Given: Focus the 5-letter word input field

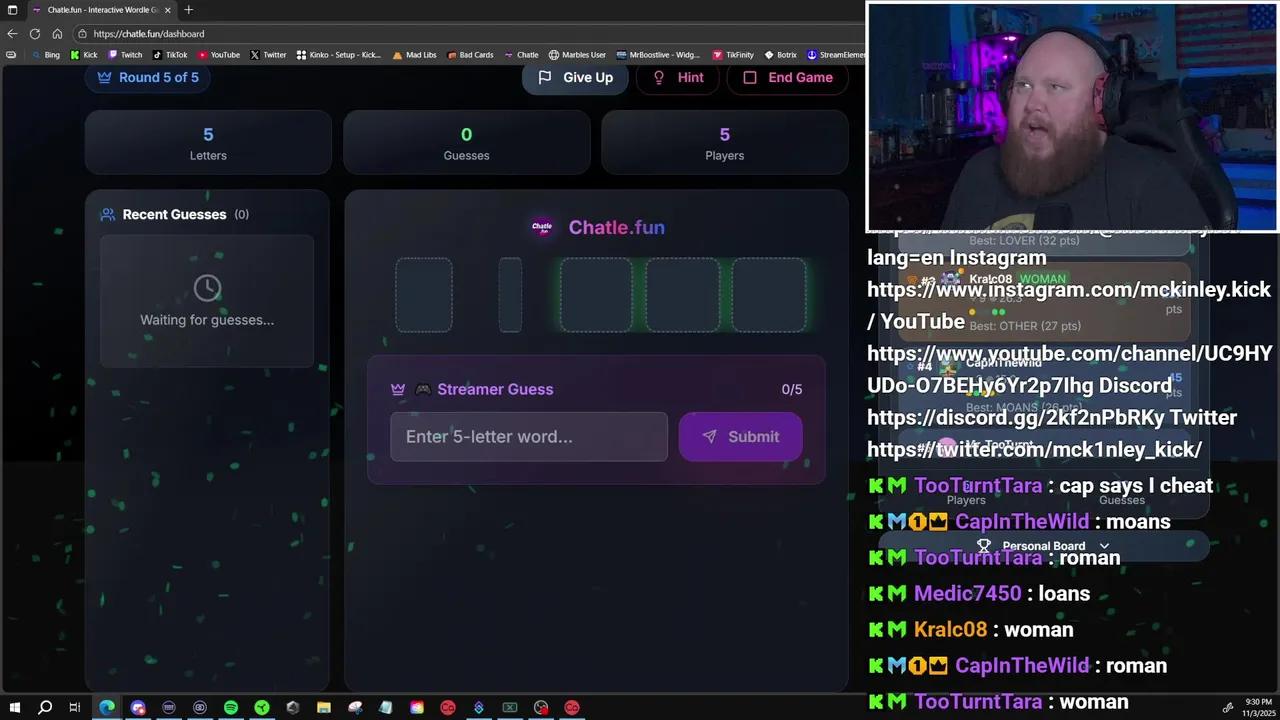Looking at the screenshot, I should pos(529,437).
